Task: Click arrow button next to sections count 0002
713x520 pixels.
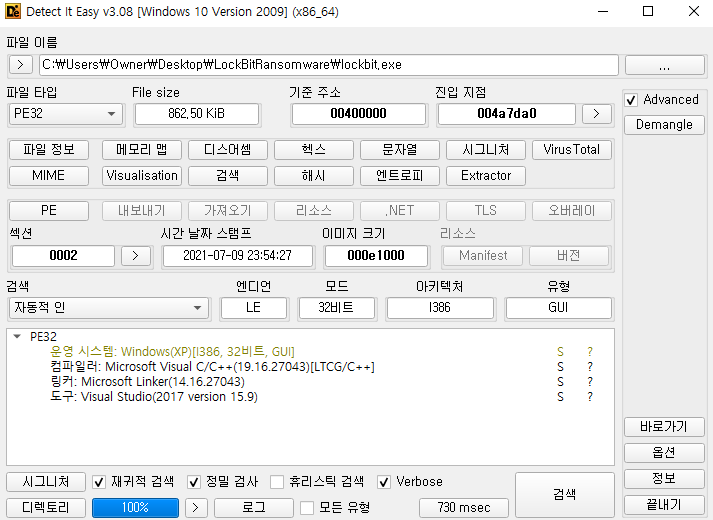Action: coord(136,255)
